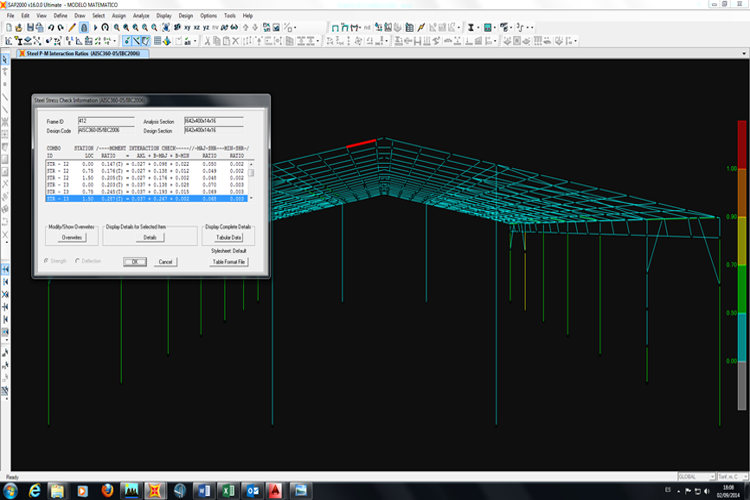Open the Analyze menu

[141, 16]
